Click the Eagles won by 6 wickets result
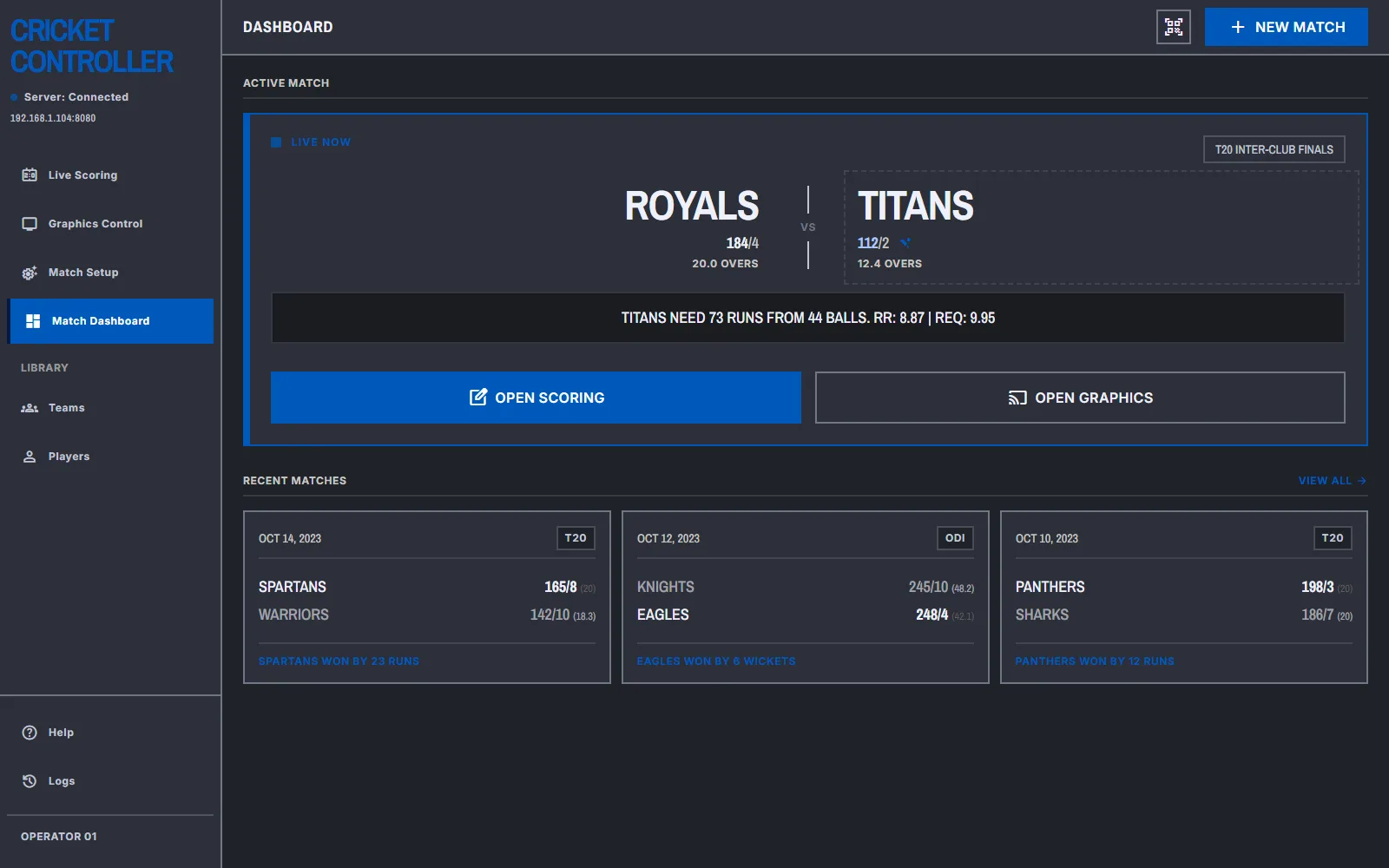 tap(716, 661)
